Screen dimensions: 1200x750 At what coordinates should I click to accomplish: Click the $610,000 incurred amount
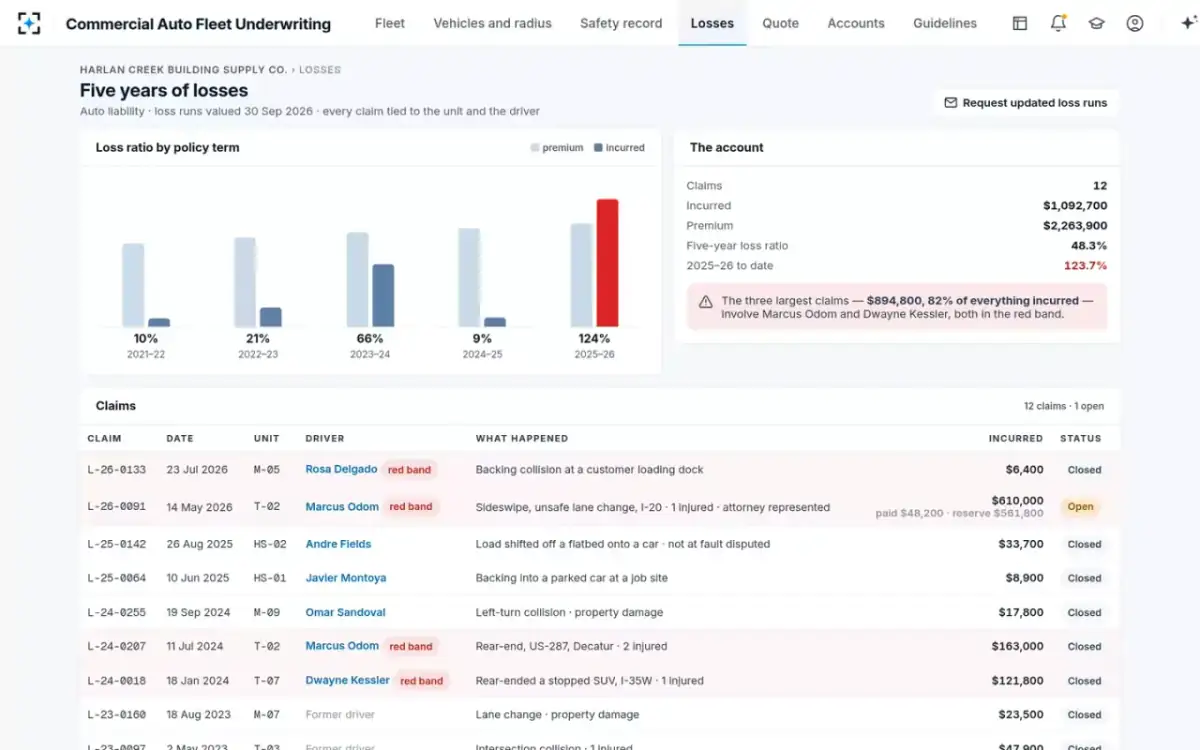pyautogui.click(x=1017, y=500)
